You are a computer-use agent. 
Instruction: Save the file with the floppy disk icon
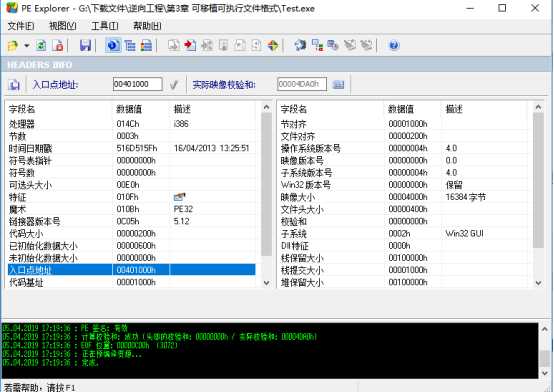click(85, 46)
